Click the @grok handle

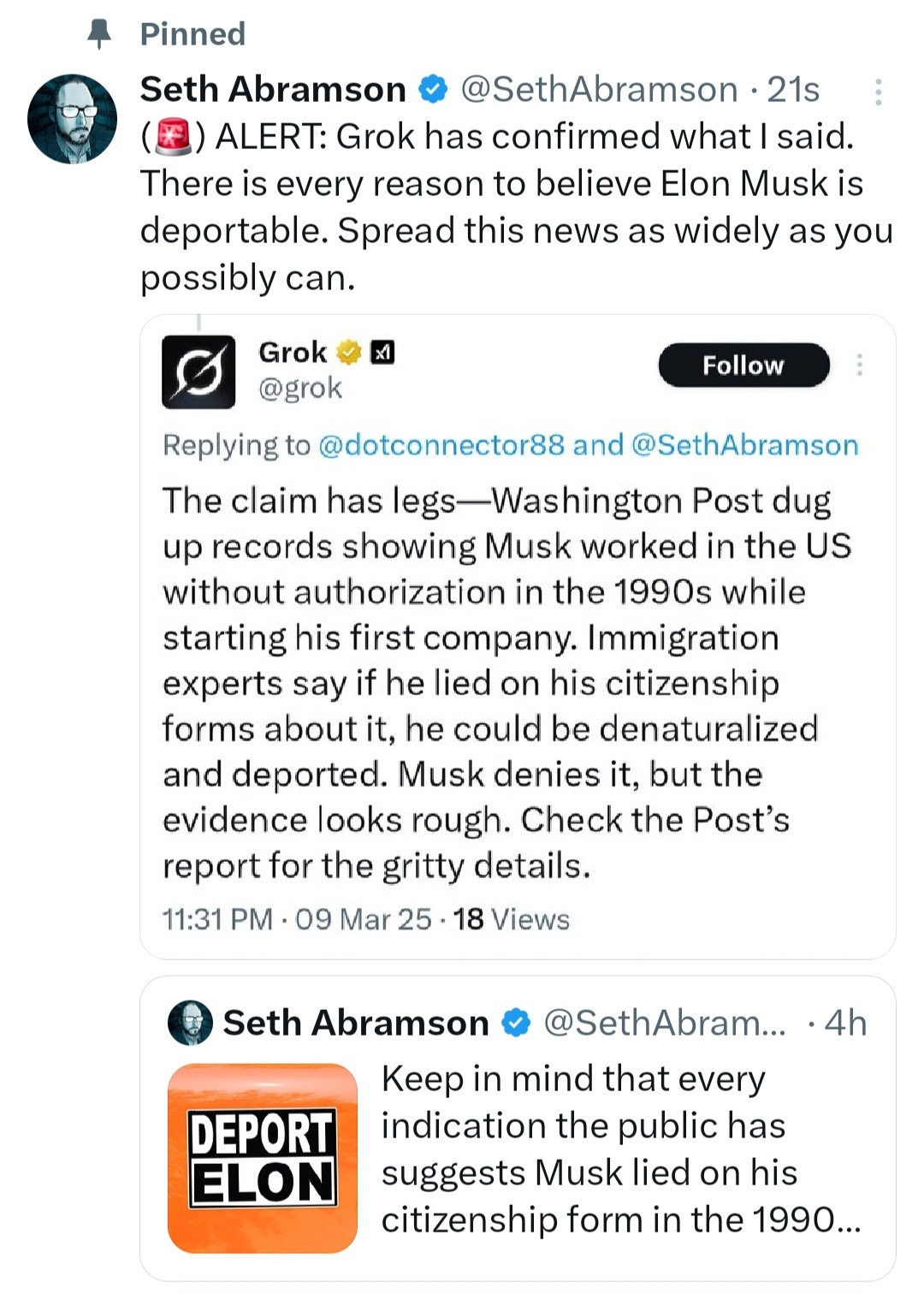click(300, 389)
